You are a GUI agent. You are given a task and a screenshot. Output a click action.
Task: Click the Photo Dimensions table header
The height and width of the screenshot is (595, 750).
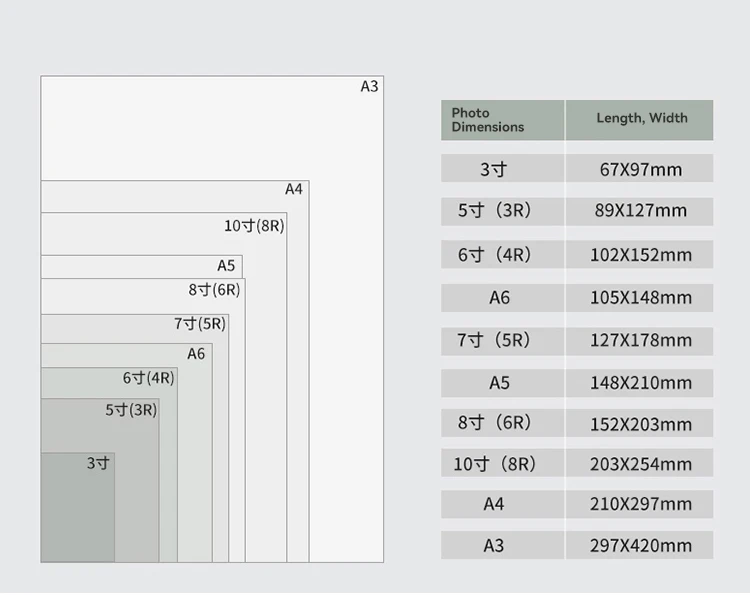coord(503,120)
